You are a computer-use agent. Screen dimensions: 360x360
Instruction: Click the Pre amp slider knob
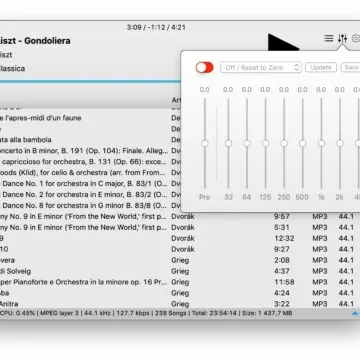[205, 143]
